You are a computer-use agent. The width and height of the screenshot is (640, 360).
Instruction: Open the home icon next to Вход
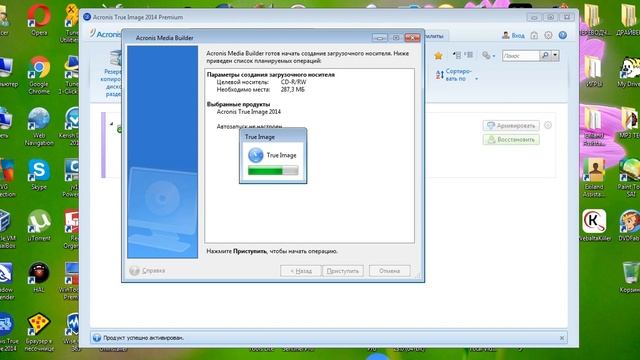pyautogui.click(x=534, y=36)
